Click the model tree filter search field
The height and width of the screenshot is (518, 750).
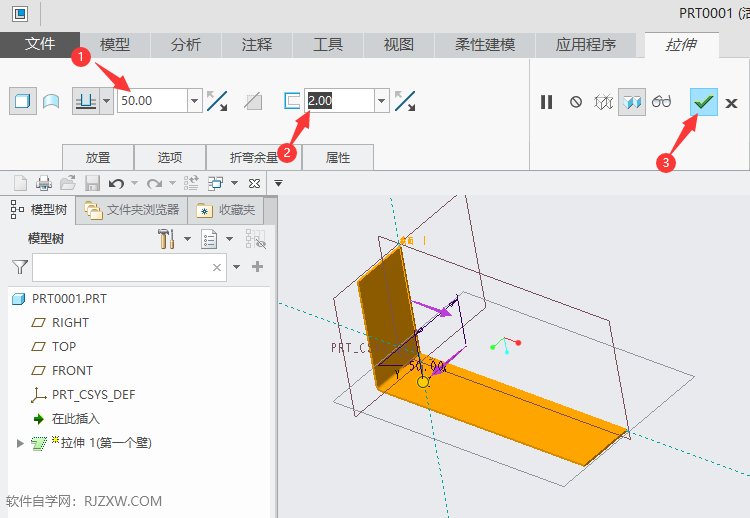(120, 267)
